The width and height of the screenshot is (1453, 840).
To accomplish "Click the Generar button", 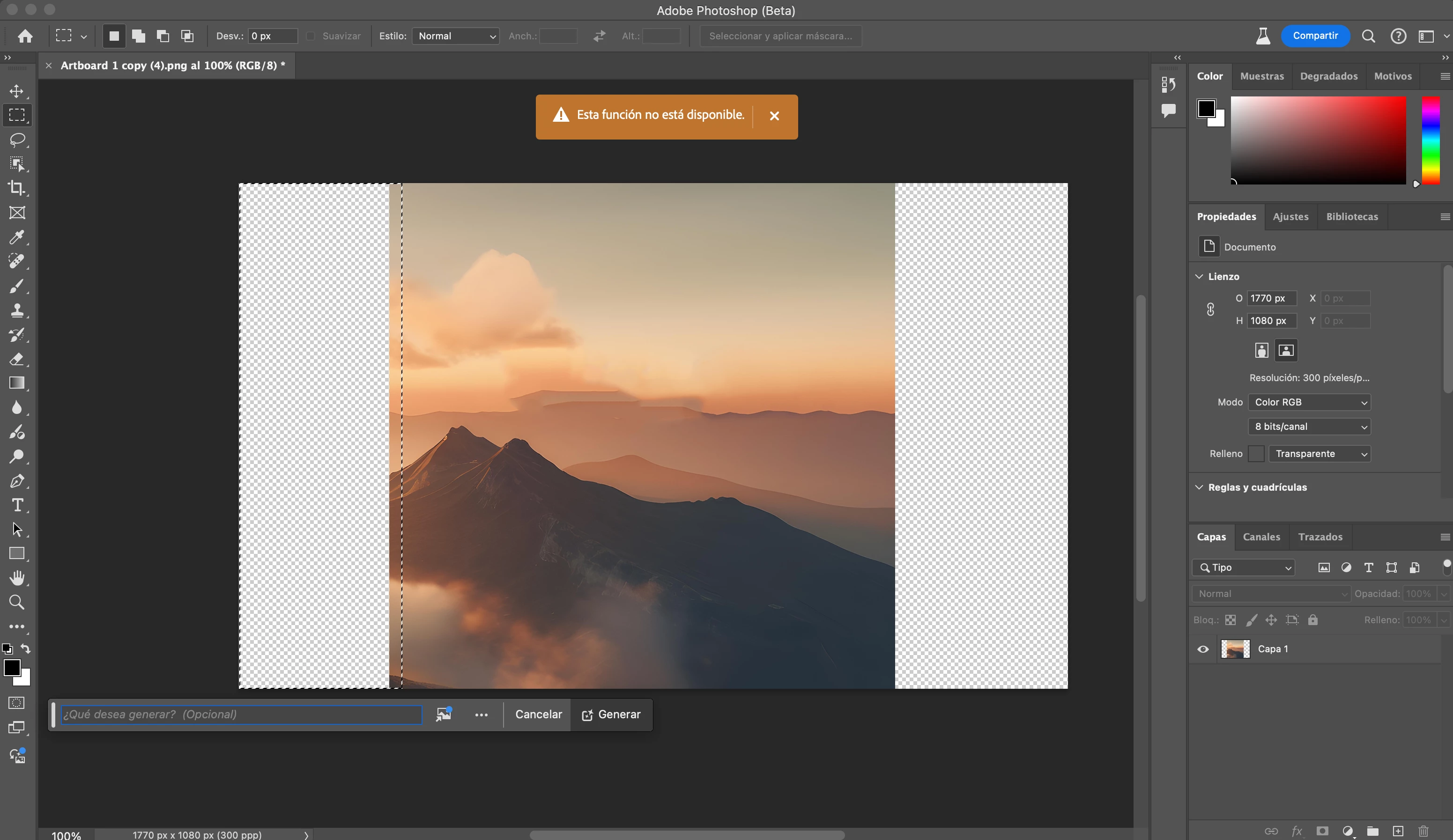I will pyautogui.click(x=611, y=715).
